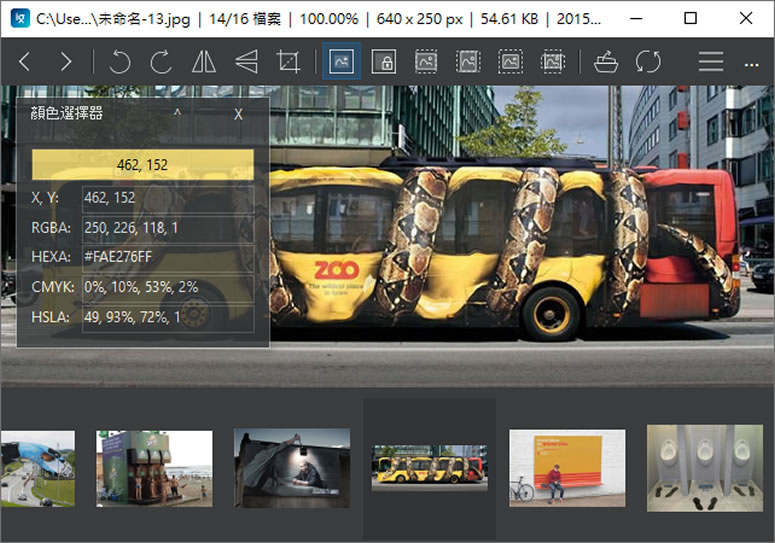Viewport: 775px width, 543px height.
Task: Toggle lock zoom ratio icon
Action: (384, 62)
